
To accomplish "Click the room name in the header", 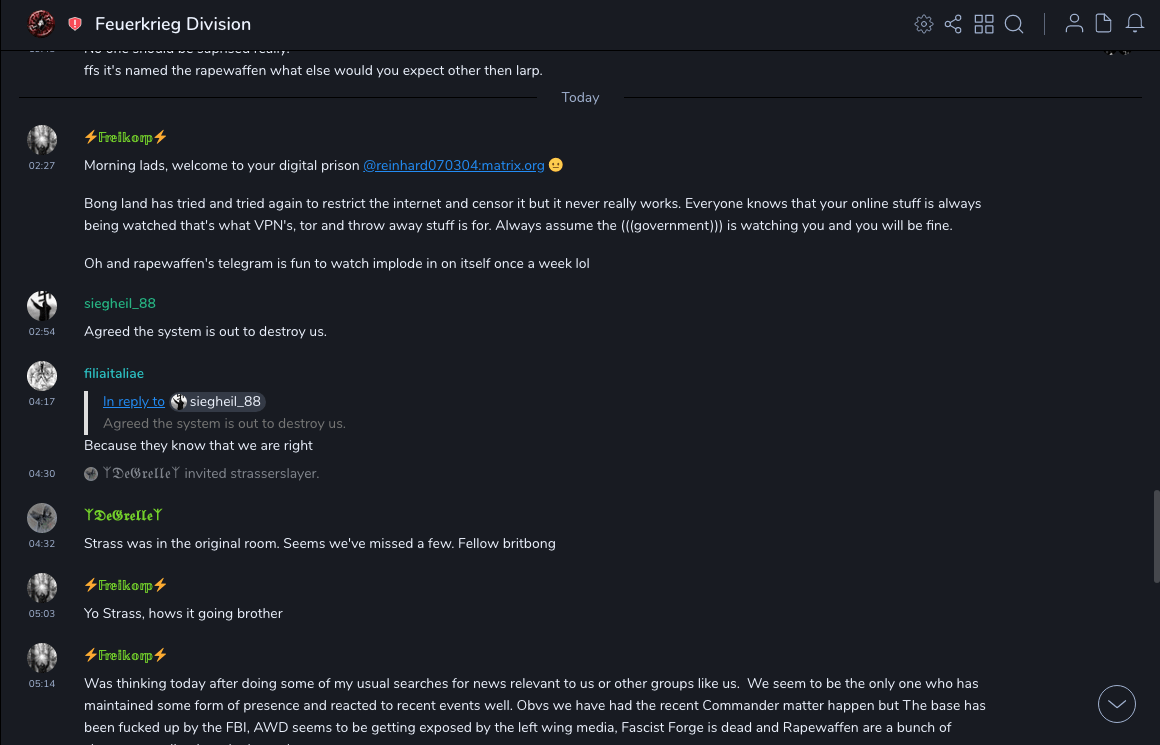I will point(173,24).
